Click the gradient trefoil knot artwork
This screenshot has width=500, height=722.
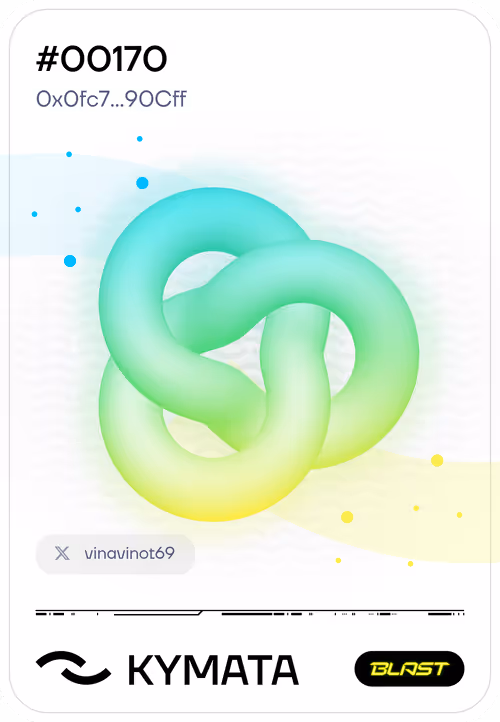259,355
